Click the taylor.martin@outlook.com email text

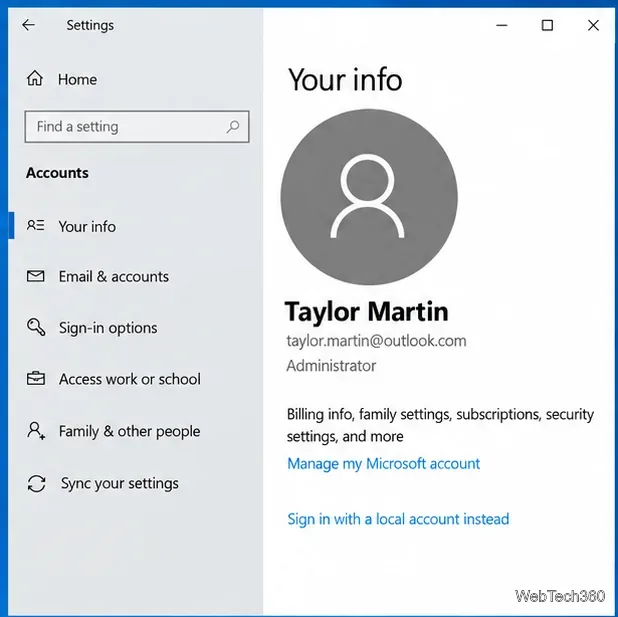coord(376,341)
